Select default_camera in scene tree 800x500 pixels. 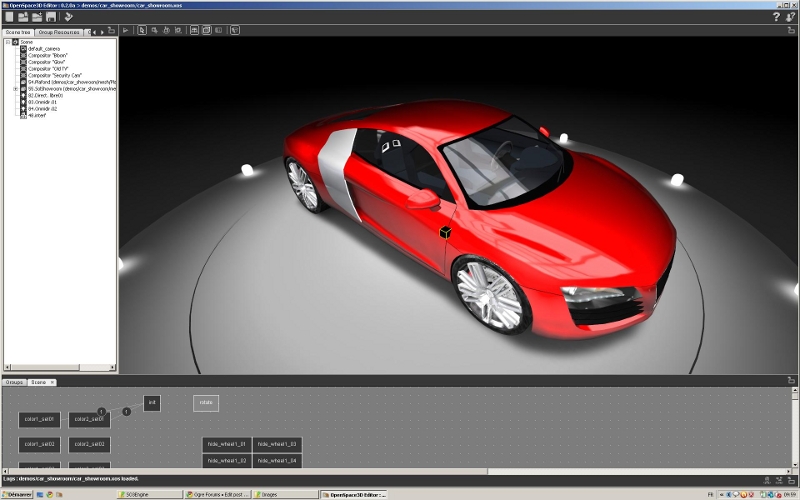point(46,49)
